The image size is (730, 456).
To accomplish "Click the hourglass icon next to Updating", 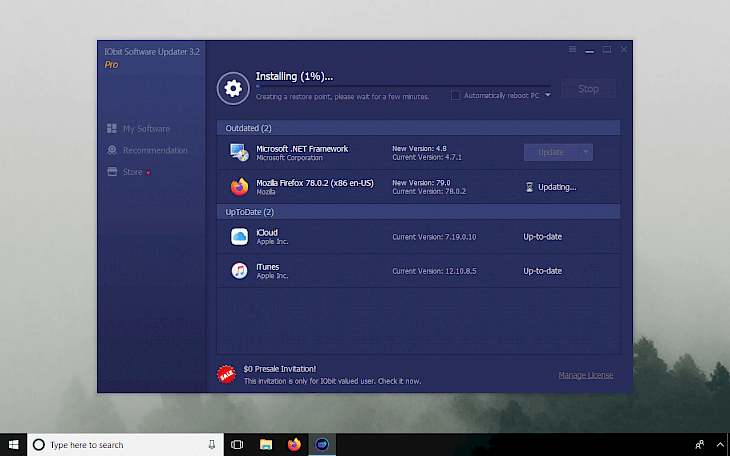I will pyautogui.click(x=529, y=187).
